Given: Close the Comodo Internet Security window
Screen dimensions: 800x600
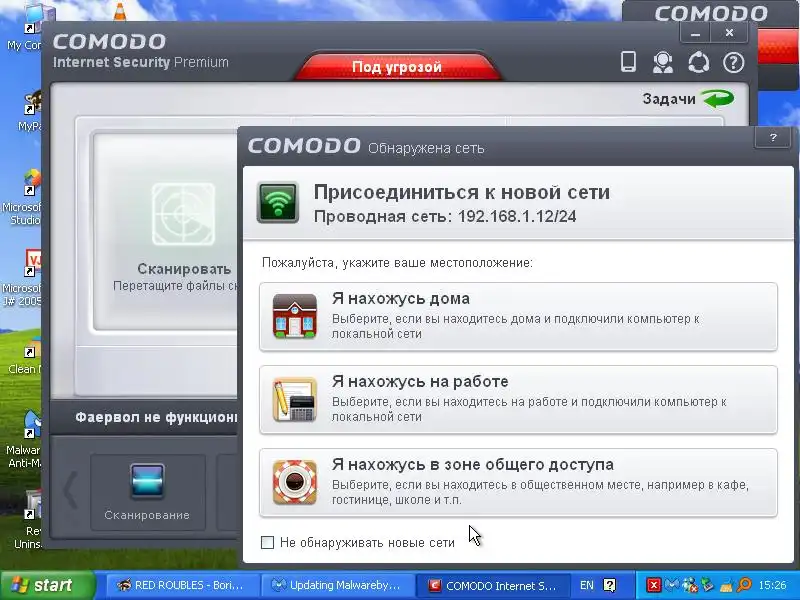Looking at the screenshot, I should (730, 33).
